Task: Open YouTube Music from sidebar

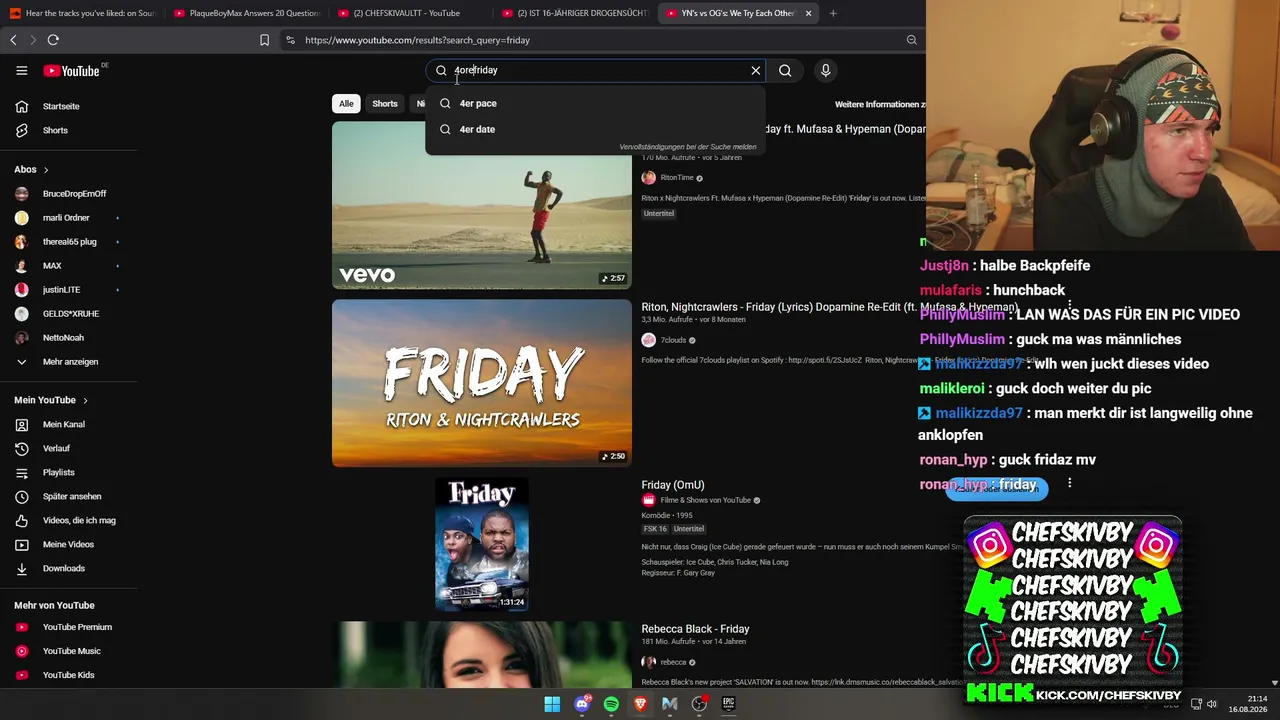Action: click(x=71, y=651)
